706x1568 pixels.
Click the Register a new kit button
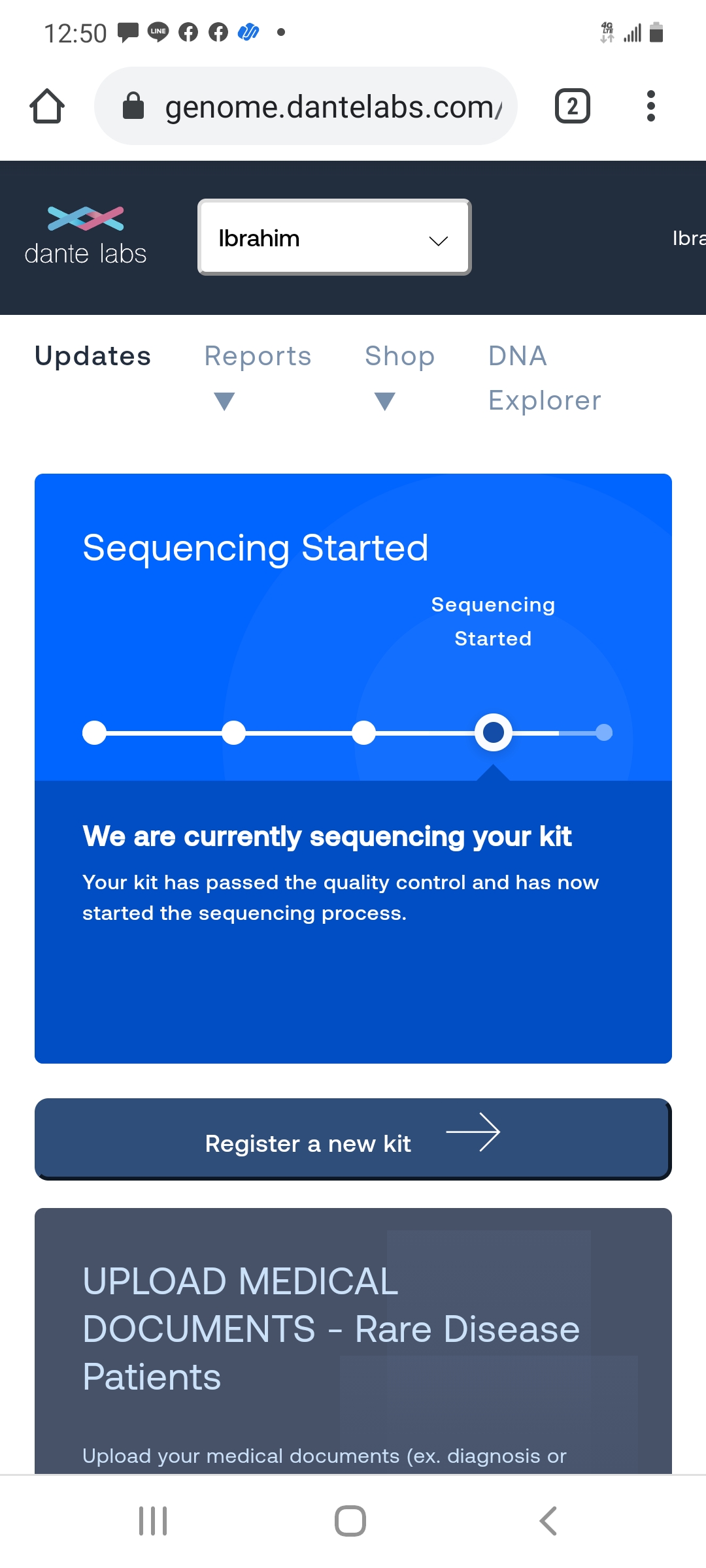click(353, 1139)
